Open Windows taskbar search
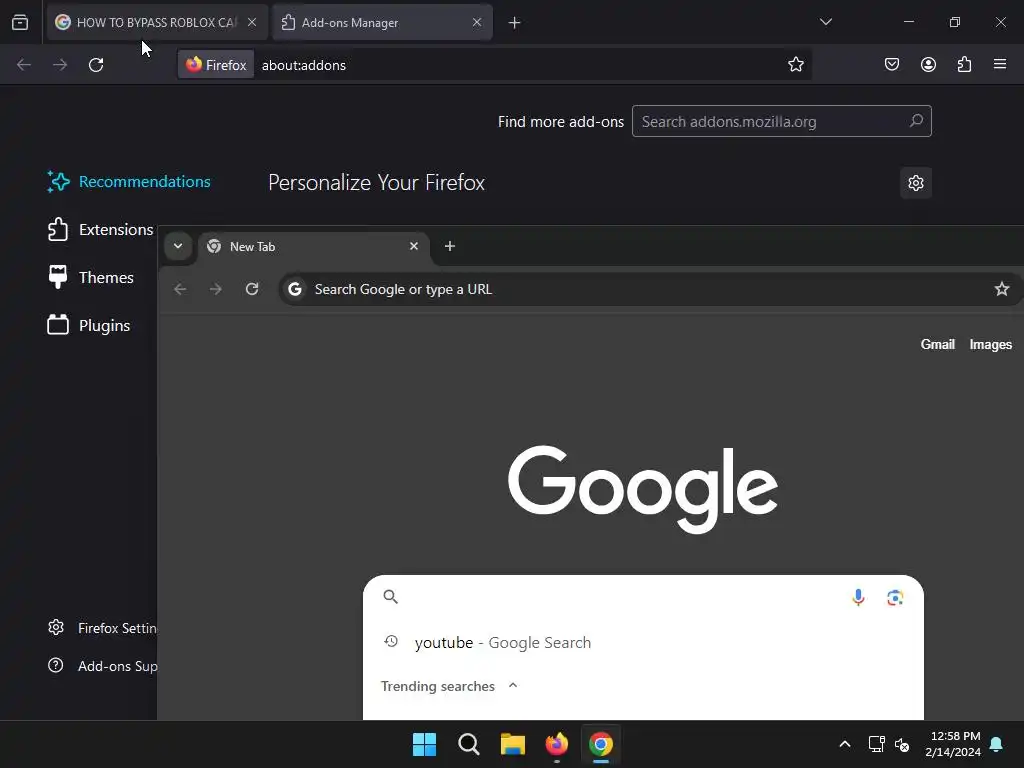 [469, 744]
